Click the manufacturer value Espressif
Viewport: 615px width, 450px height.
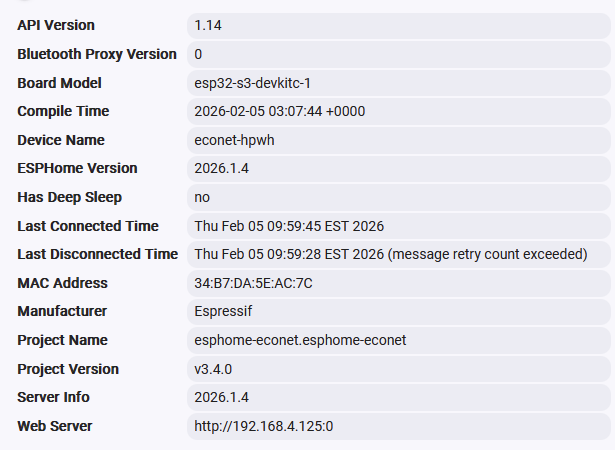224,311
